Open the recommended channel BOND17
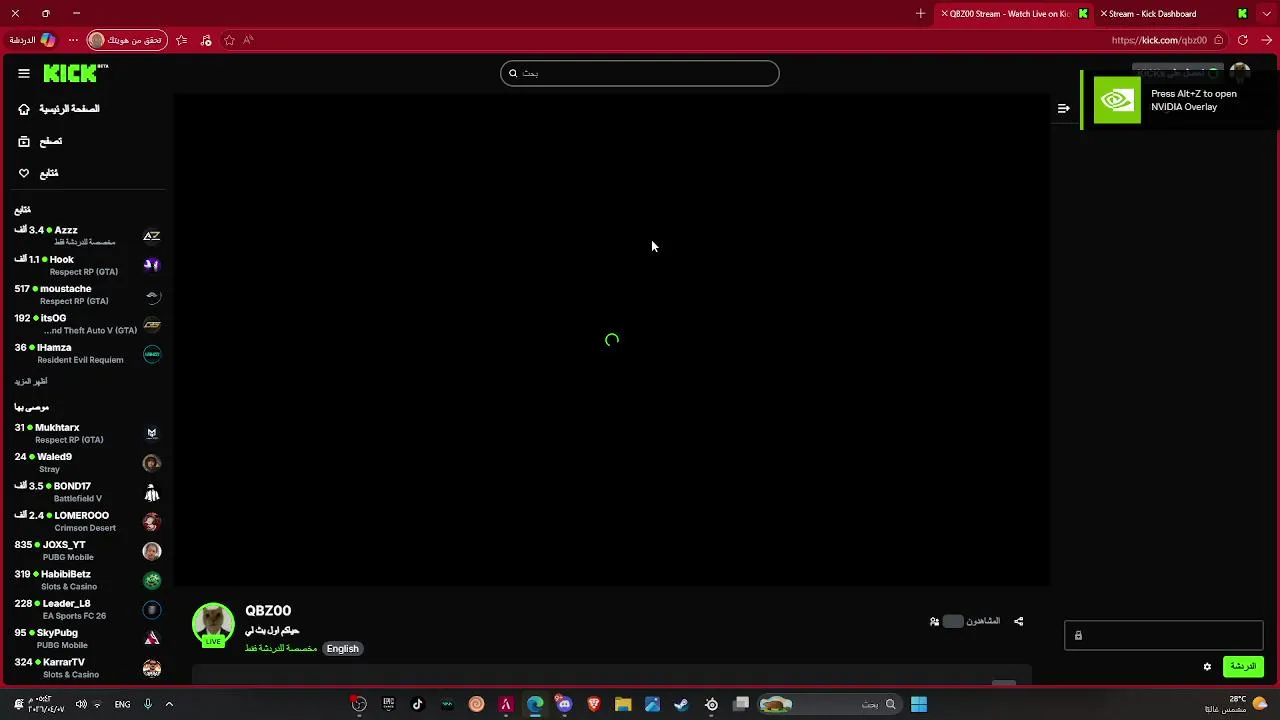 click(88, 492)
